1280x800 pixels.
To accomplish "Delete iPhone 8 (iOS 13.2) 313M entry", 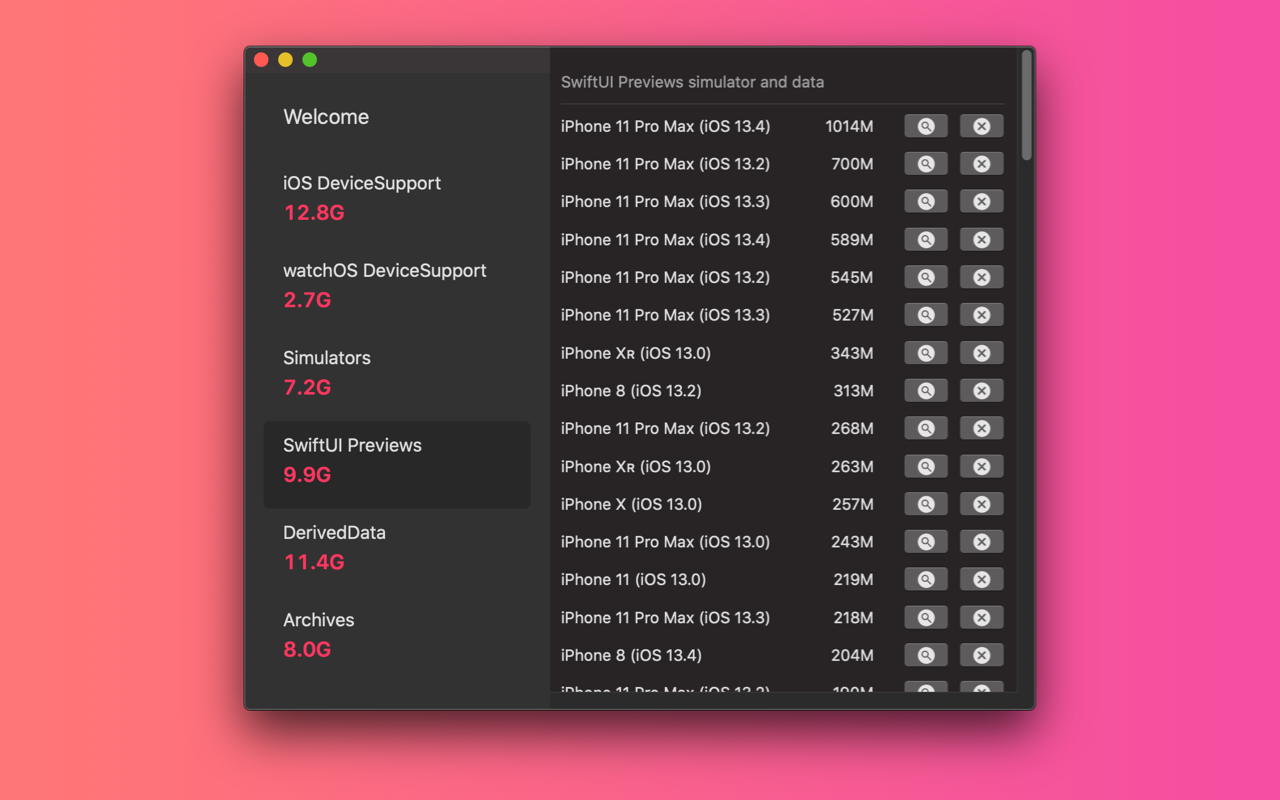I will point(981,390).
